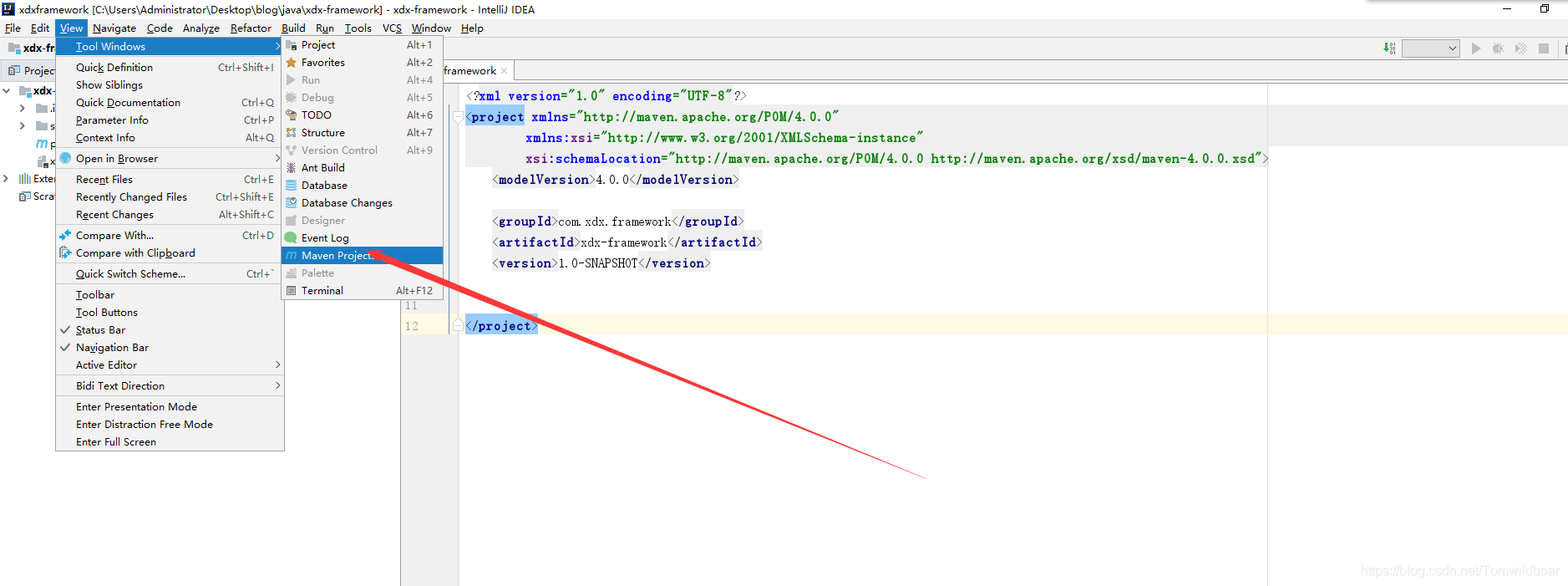The height and width of the screenshot is (586, 1568).
Task: Open Event Log tool window
Action: click(362, 238)
